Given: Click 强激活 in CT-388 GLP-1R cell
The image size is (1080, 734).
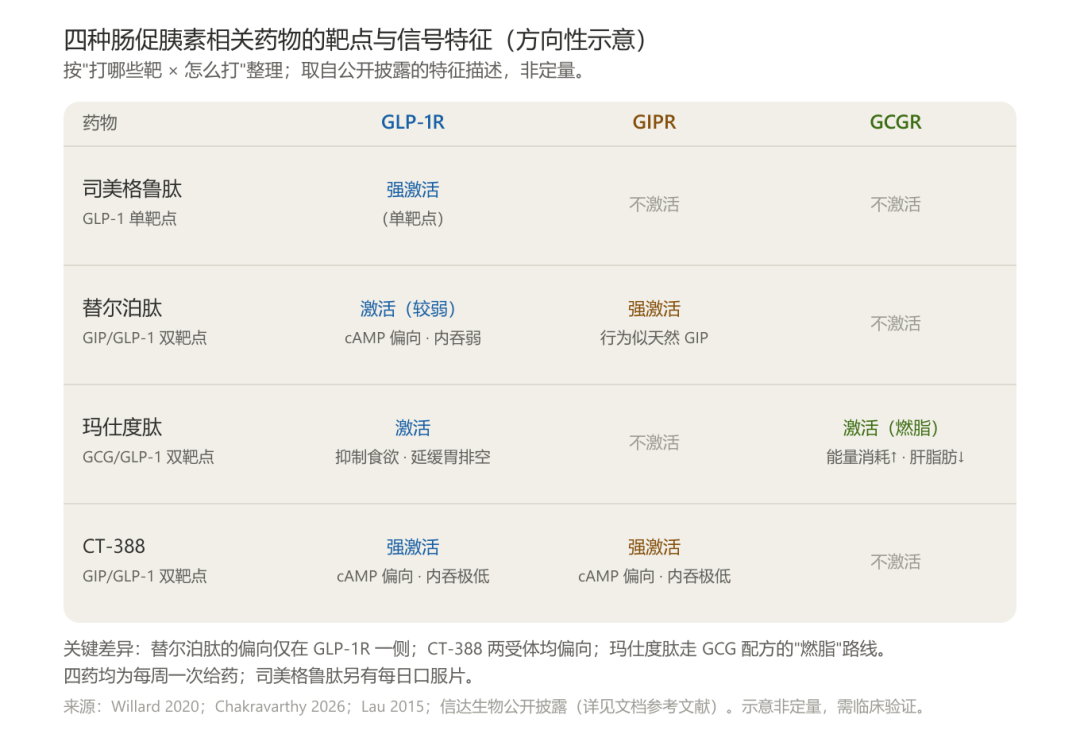Looking at the screenshot, I should click(x=413, y=547).
